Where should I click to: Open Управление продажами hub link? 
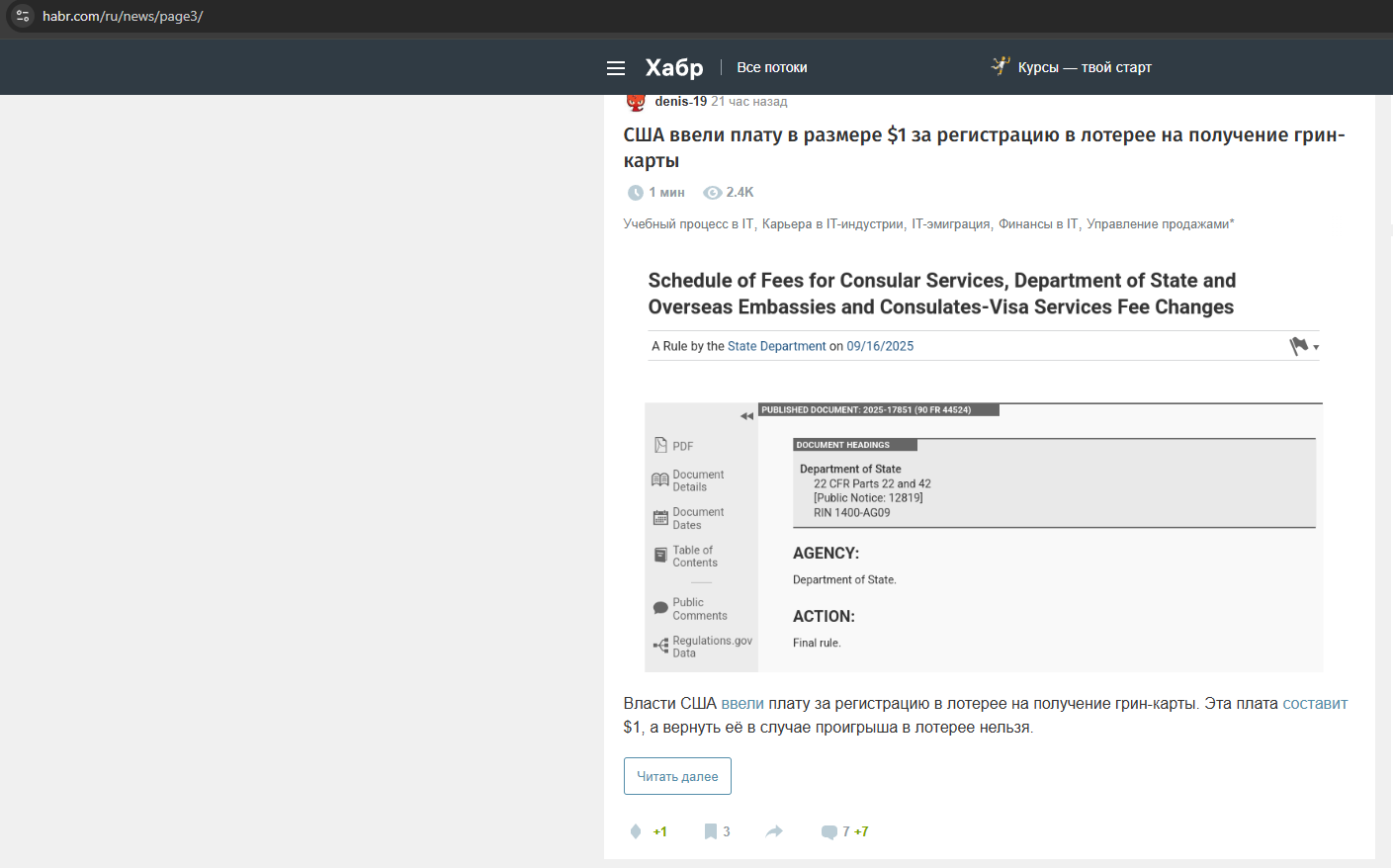1160,224
